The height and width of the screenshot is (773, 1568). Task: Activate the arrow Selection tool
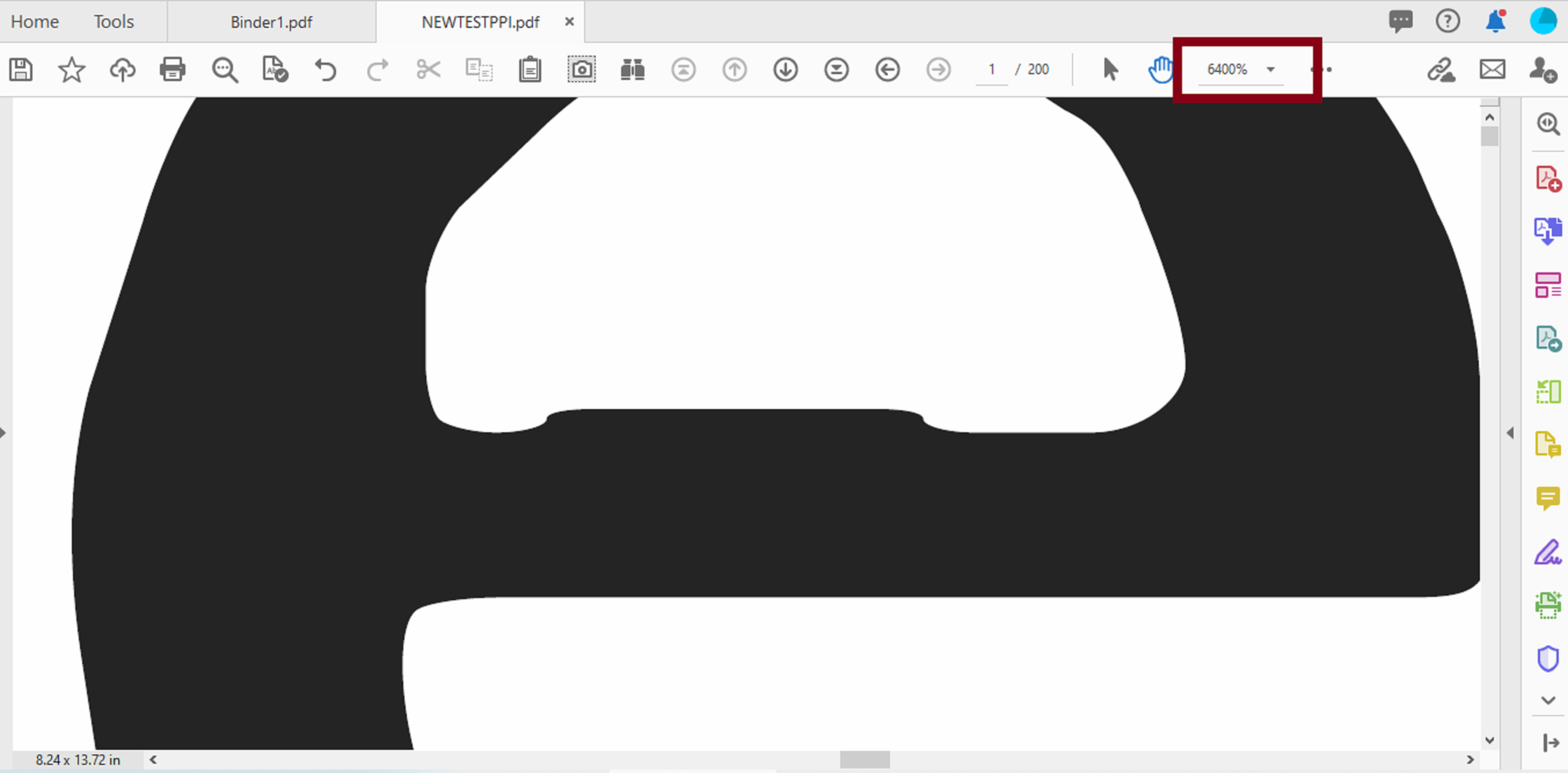(x=1110, y=69)
